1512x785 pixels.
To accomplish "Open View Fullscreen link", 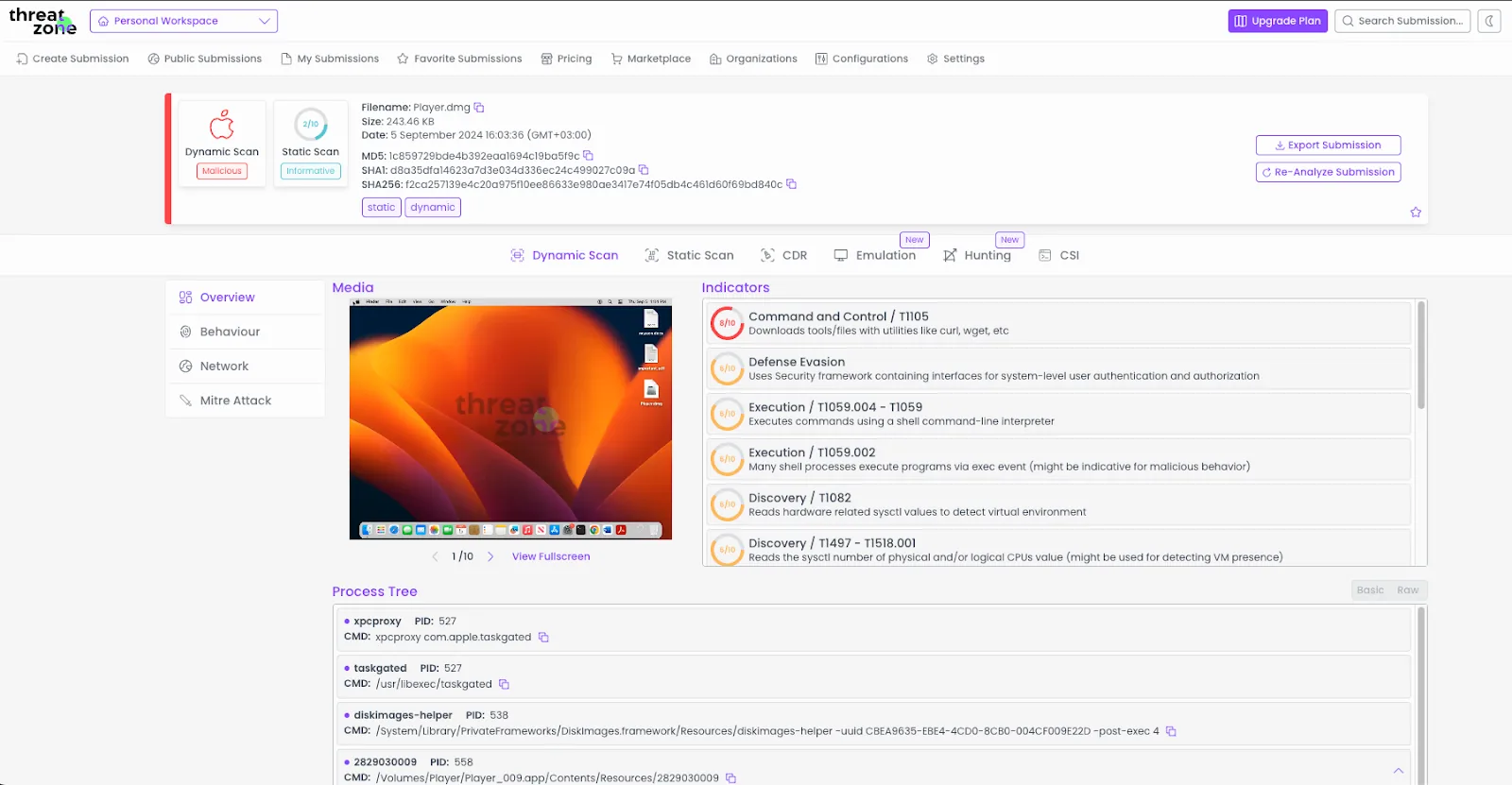I will (551, 557).
